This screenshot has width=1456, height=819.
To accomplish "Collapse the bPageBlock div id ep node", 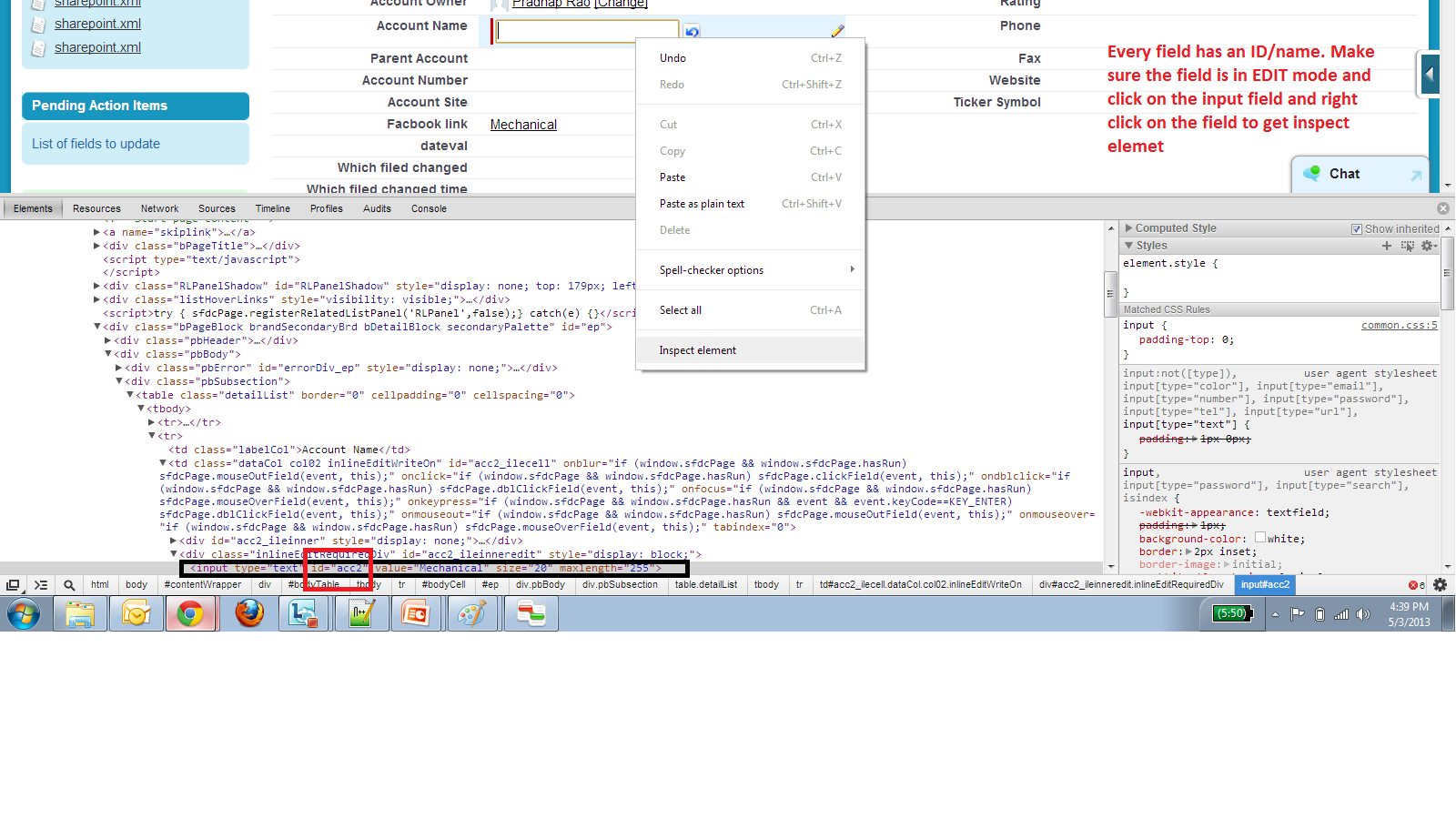I will click(x=97, y=327).
